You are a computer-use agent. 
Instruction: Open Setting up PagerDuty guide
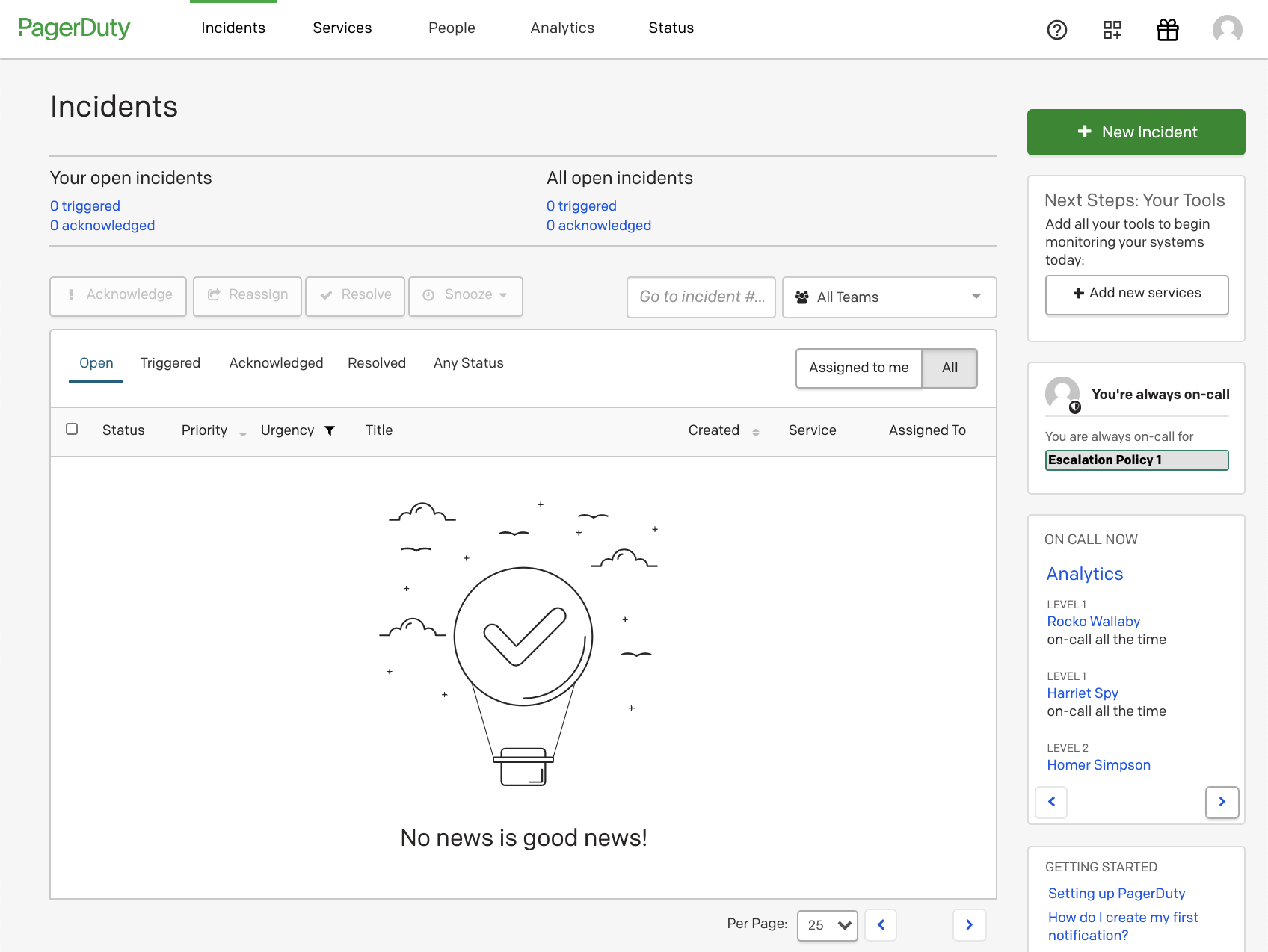(x=1117, y=894)
